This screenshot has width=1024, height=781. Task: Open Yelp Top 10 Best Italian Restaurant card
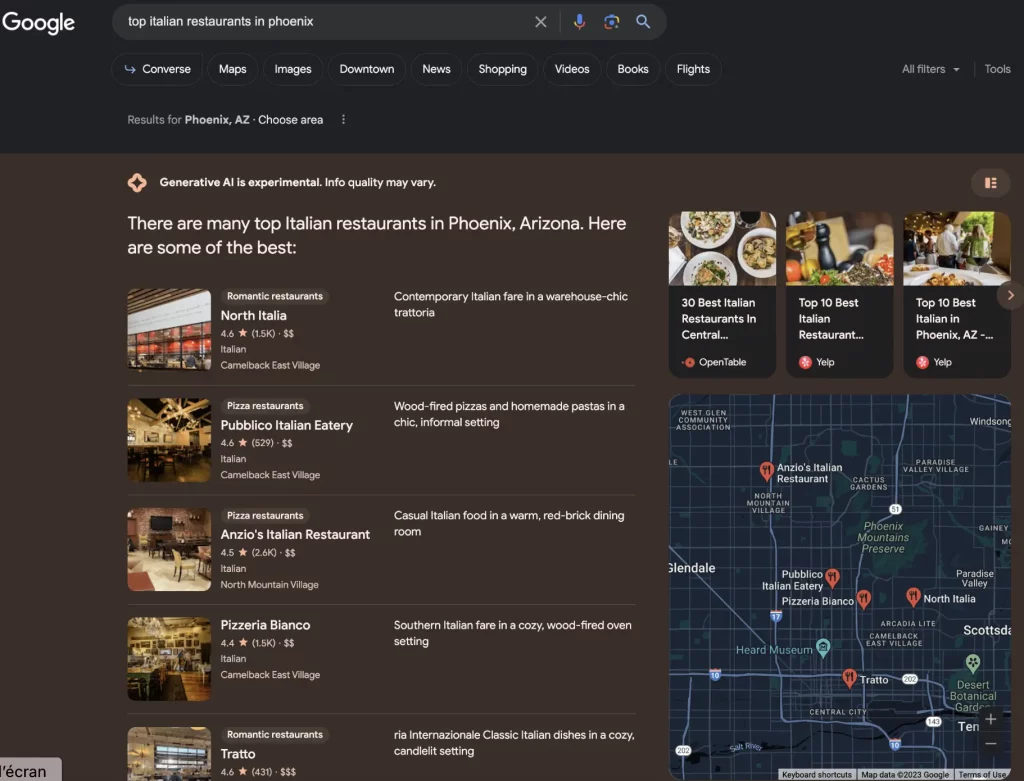click(839, 295)
